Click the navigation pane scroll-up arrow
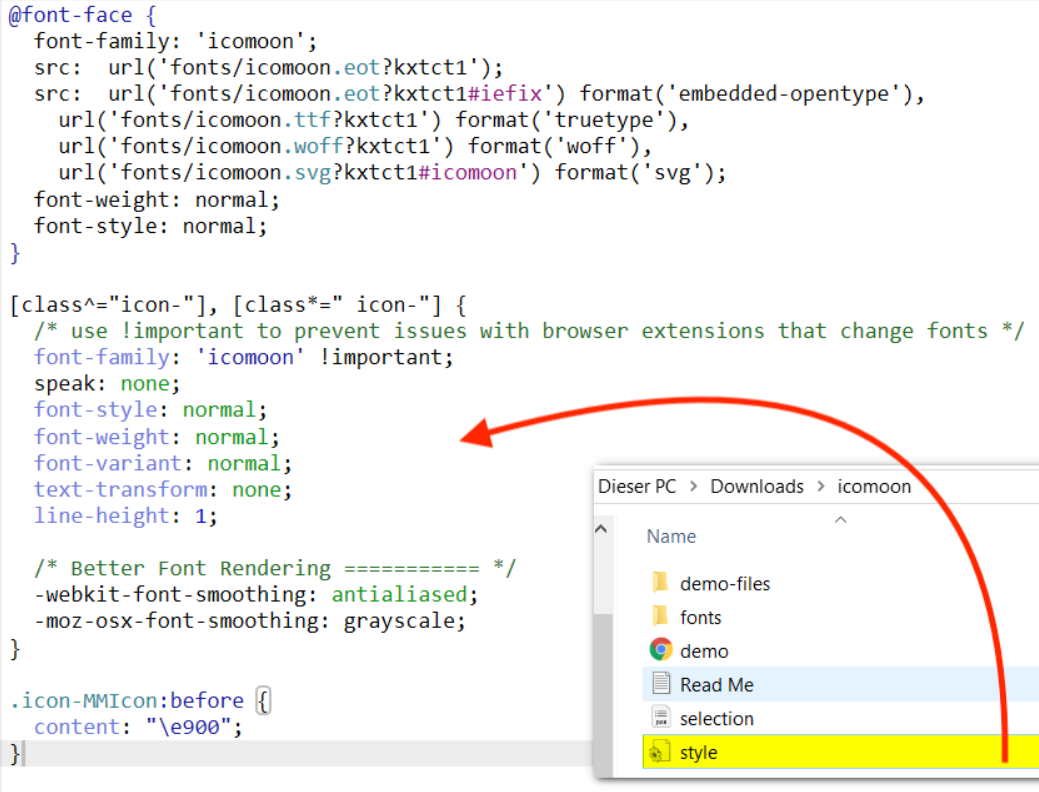The height and width of the screenshot is (792, 1039). (x=602, y=529)
